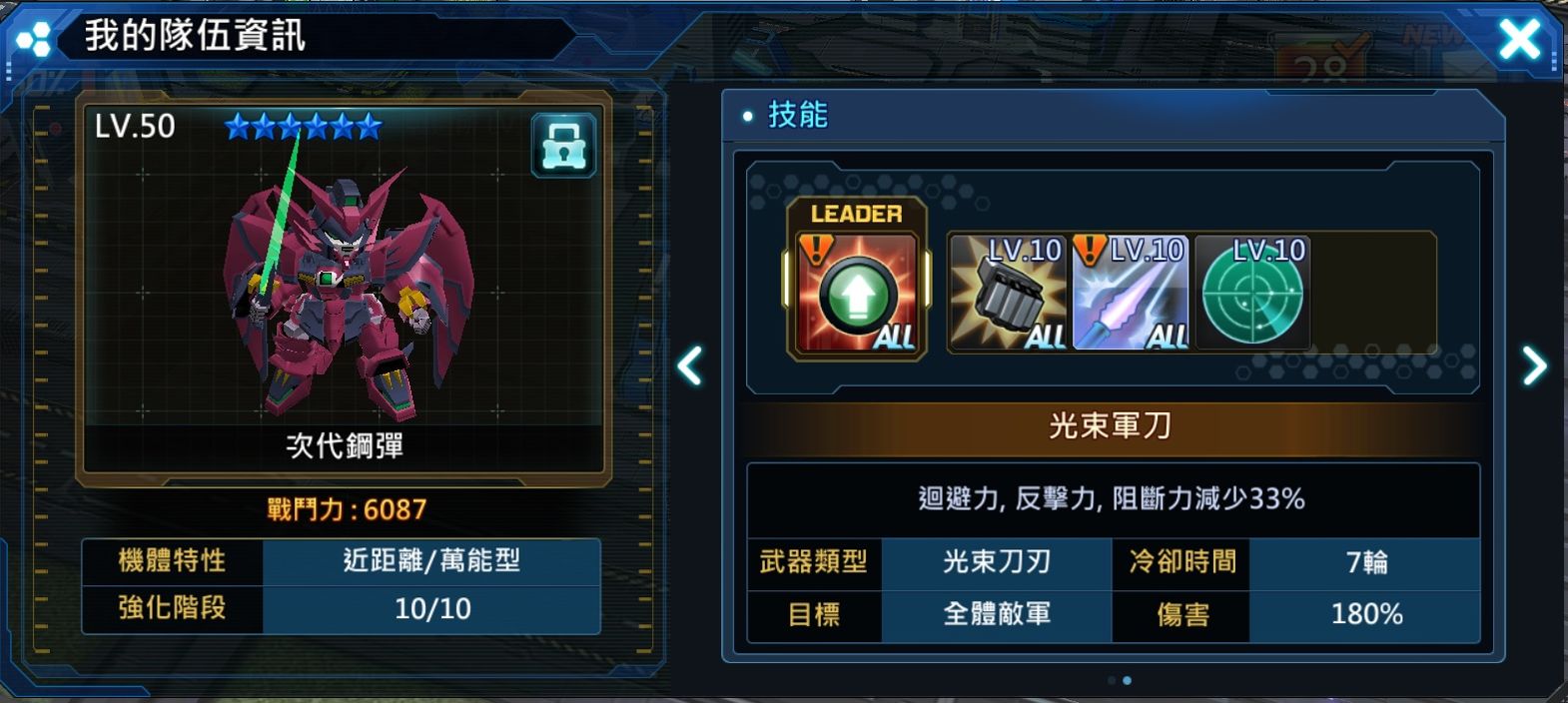This screenshot has height=703, width=1568.
Task: Close the team information window
Action: (1520, 40)
